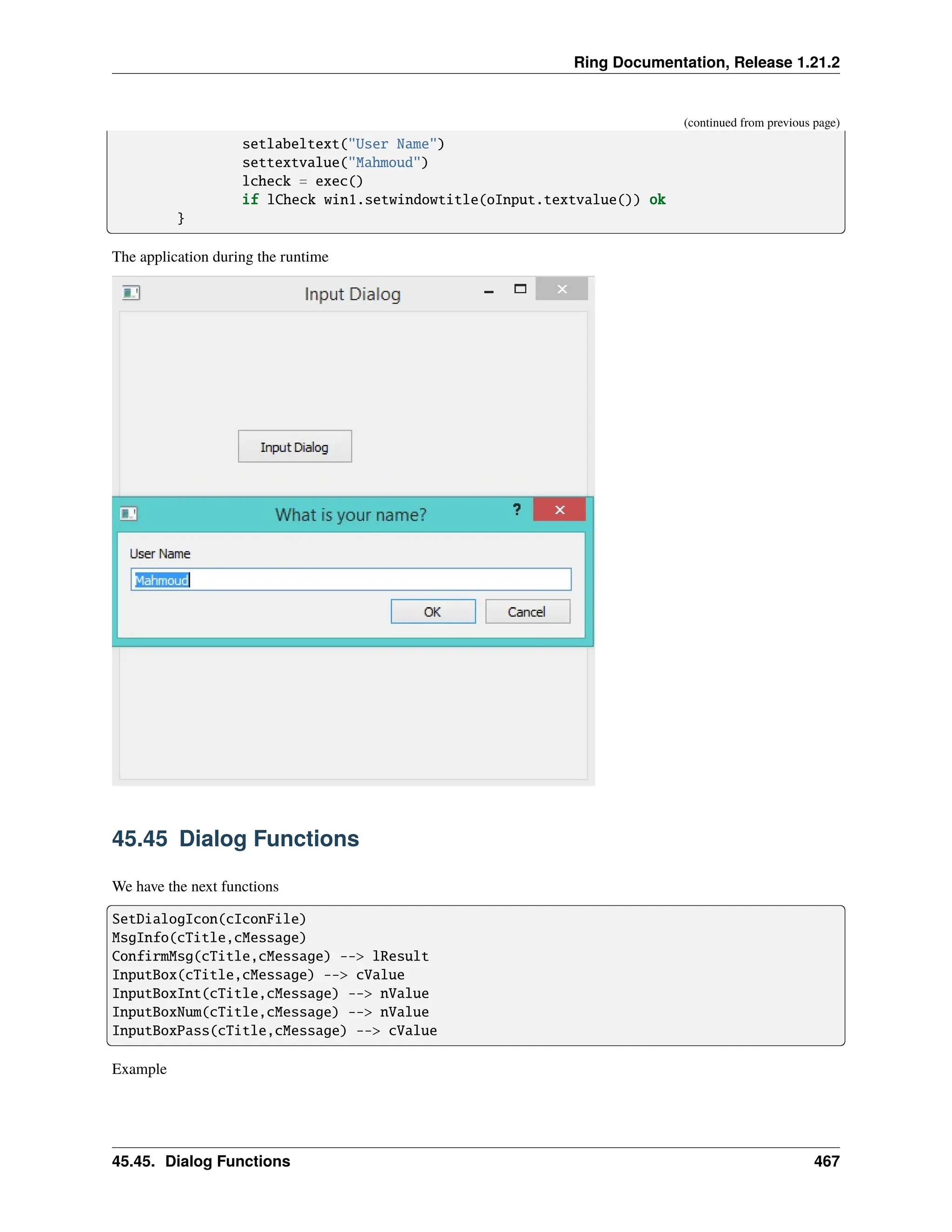Click the InputBoxPass function line
This screenshot has height=1232, width=952.
tap(274, 1031)
